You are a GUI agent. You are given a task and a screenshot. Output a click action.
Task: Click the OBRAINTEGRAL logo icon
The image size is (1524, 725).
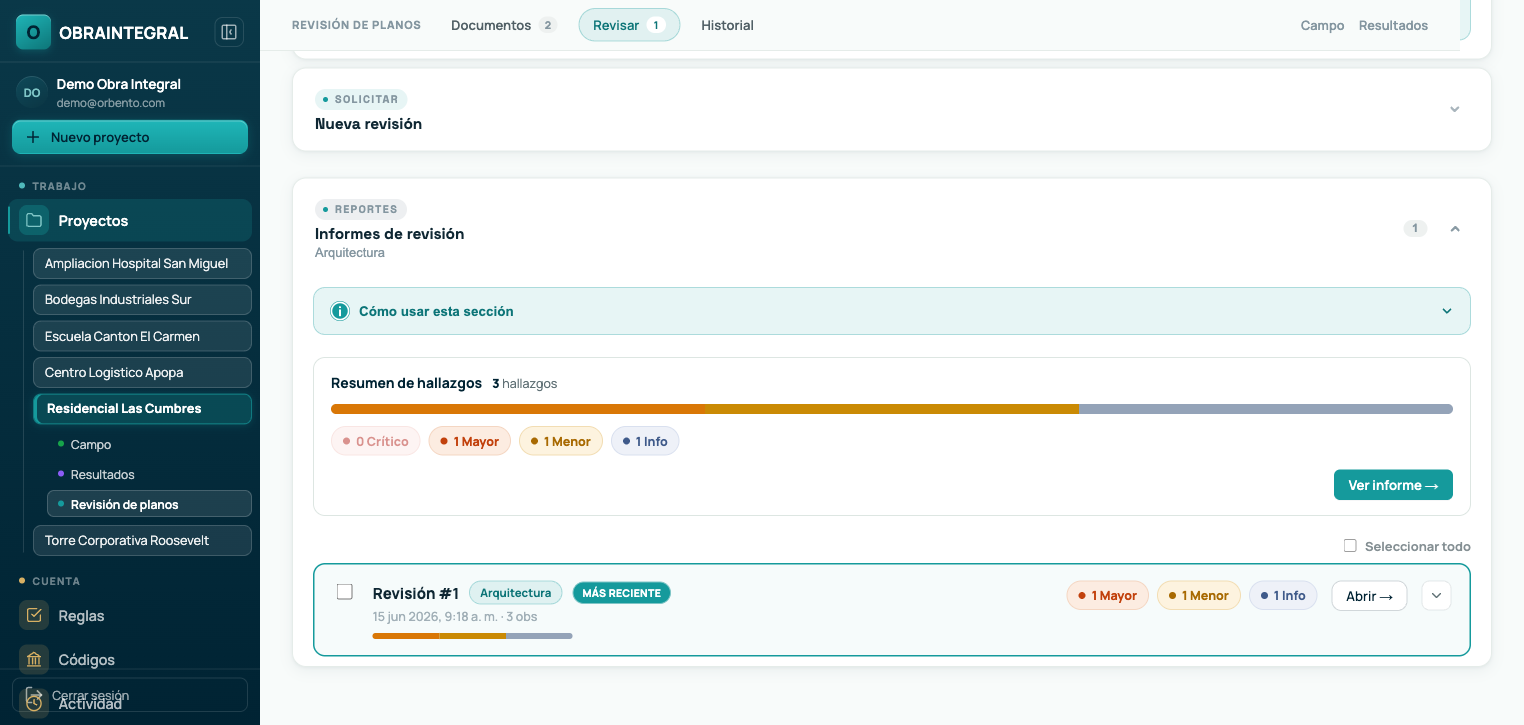(33, 32)
